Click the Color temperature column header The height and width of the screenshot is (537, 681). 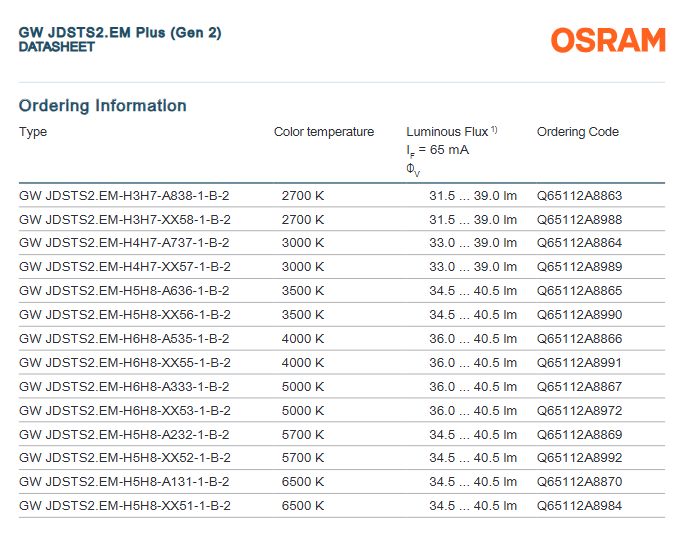(x=324, y=132)
